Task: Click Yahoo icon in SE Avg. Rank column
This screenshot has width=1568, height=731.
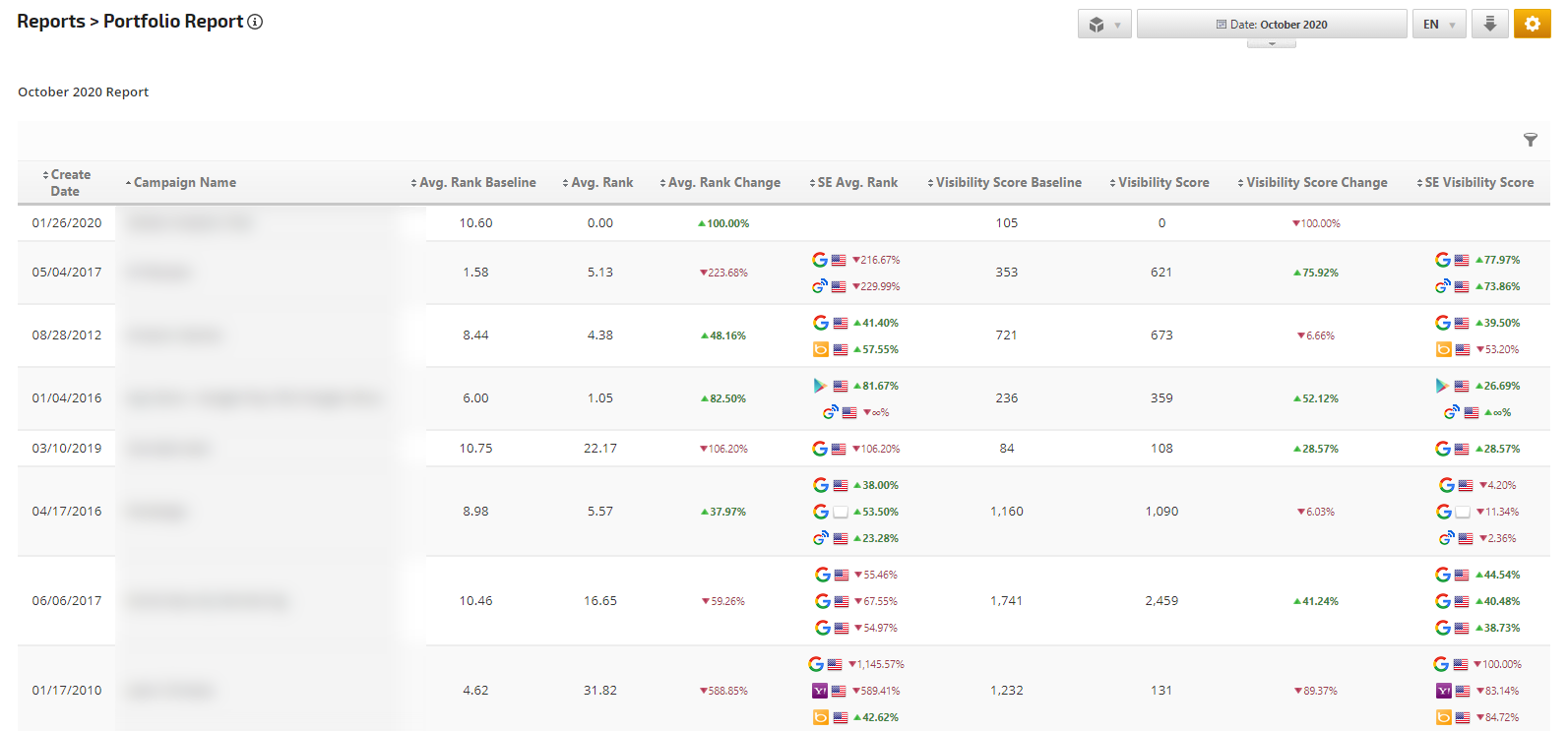Action: (819, 691)
